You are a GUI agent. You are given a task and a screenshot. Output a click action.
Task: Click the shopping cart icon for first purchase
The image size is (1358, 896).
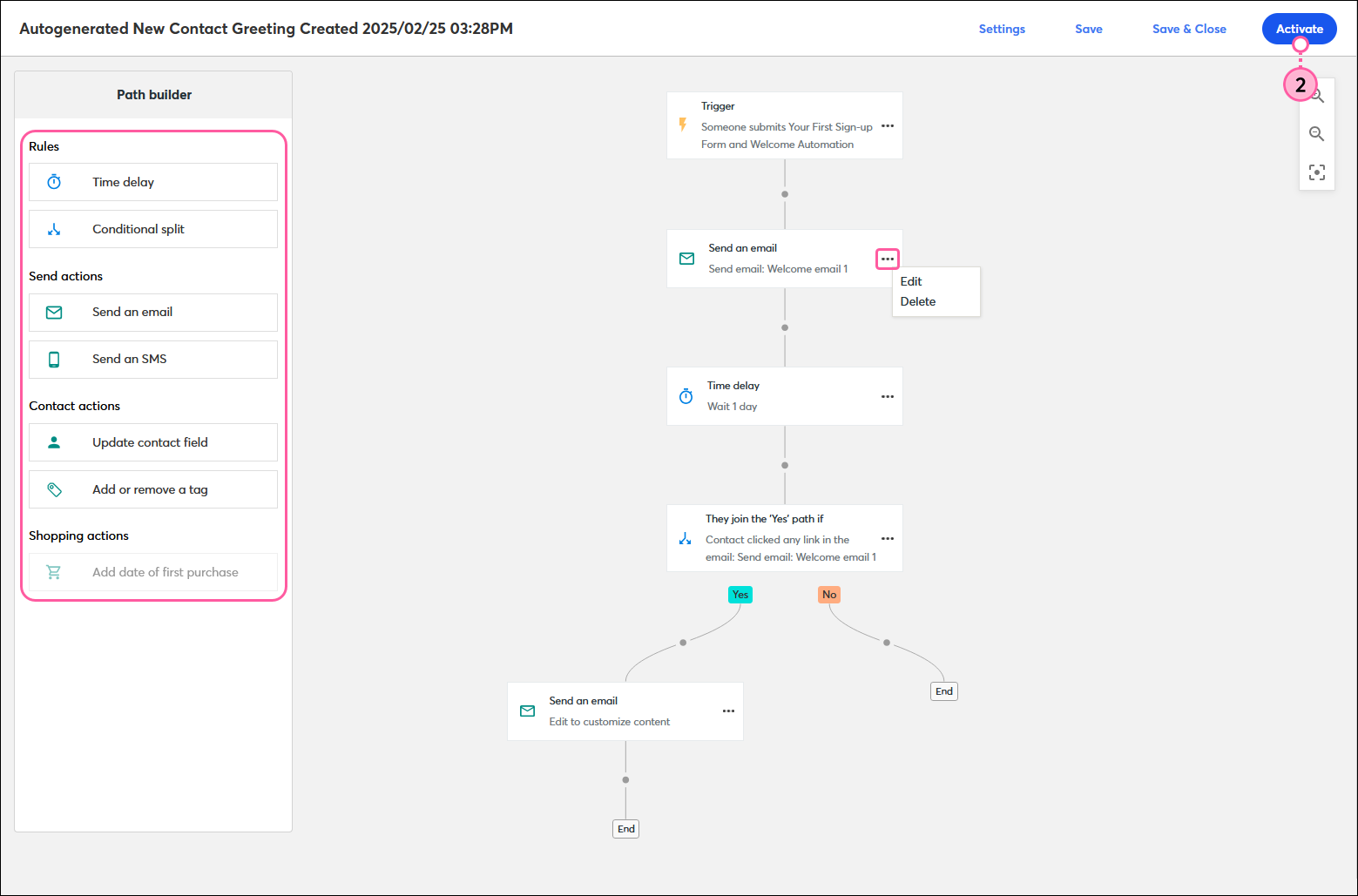(54, 572)
